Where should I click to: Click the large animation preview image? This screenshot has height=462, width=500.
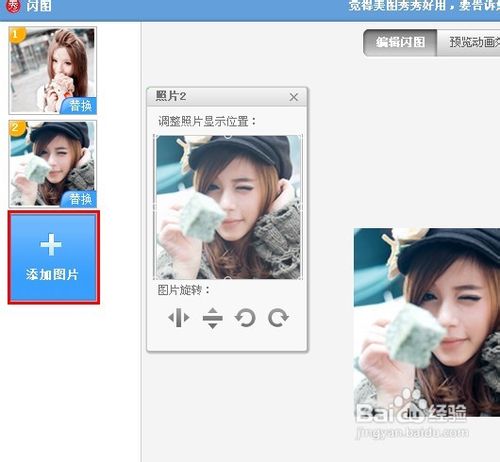coord(427,322)
